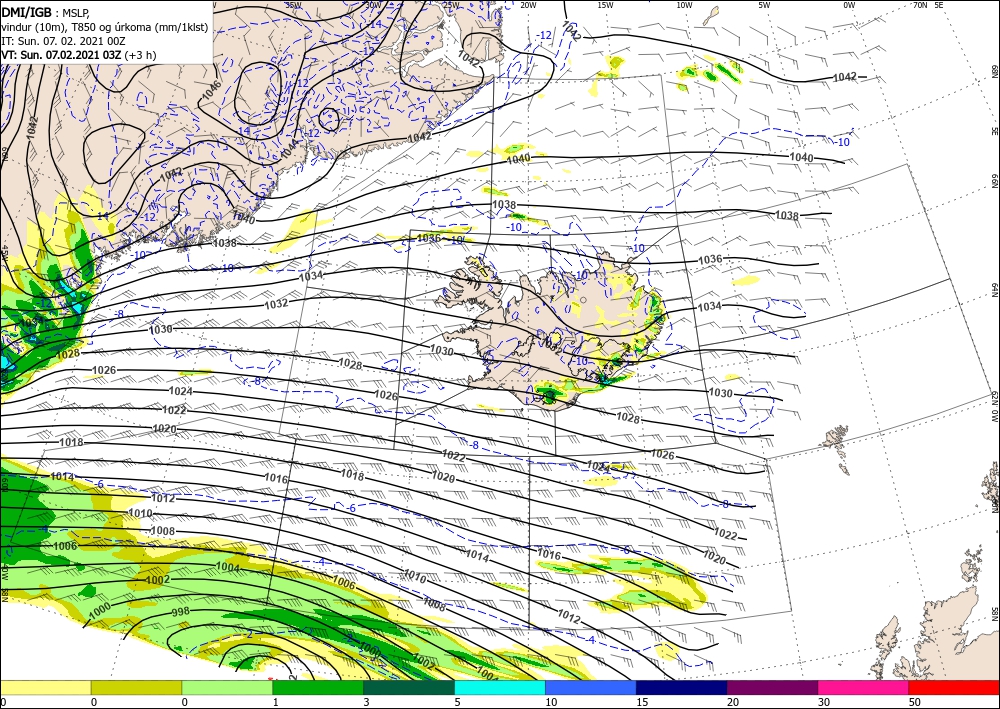Click the '998' isobar label near the low
The height and width of the screenshot is (709, 1000).
[181, 613]
